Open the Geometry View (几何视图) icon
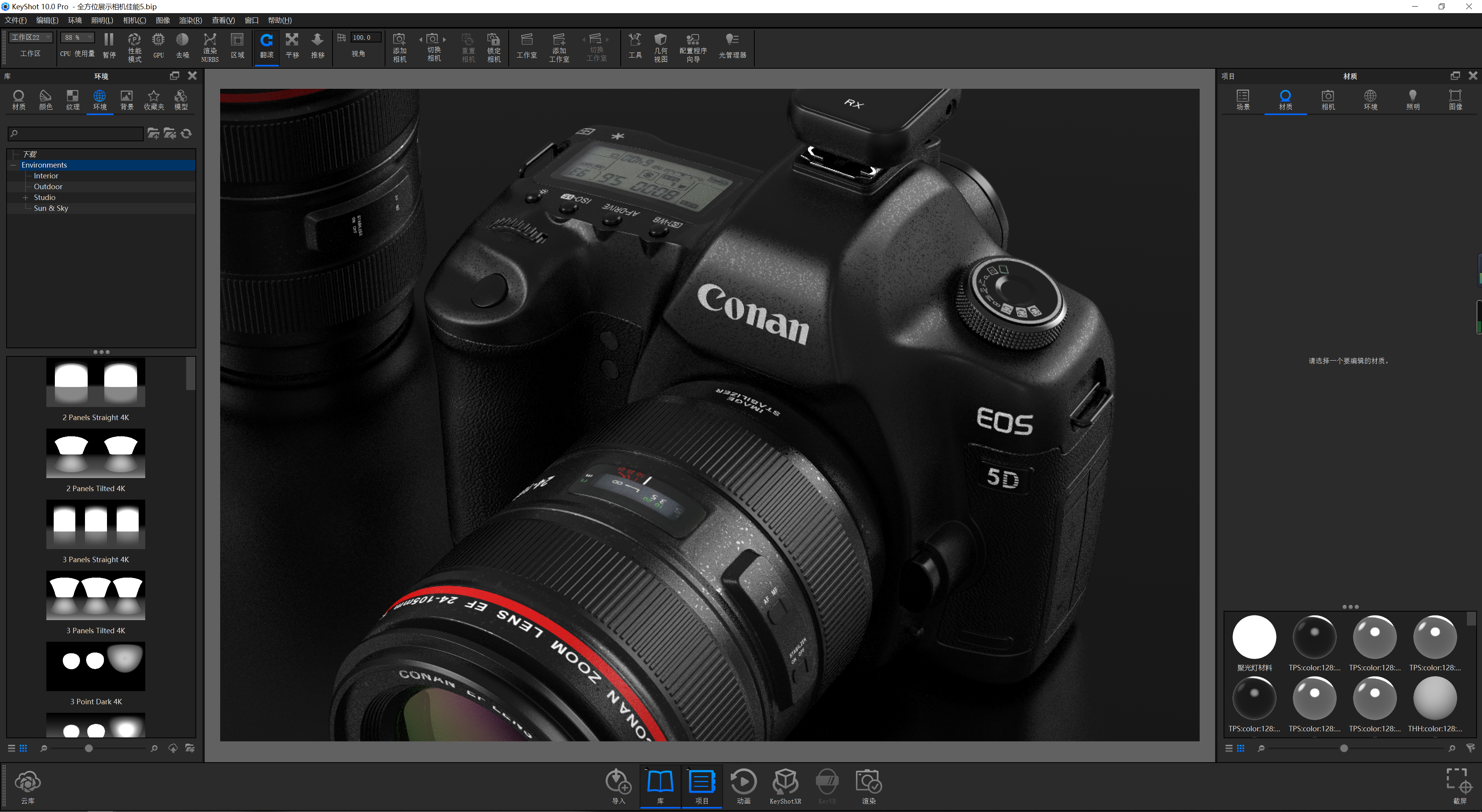The width and height of the screenshot is (1482, 812). point(660,47)
